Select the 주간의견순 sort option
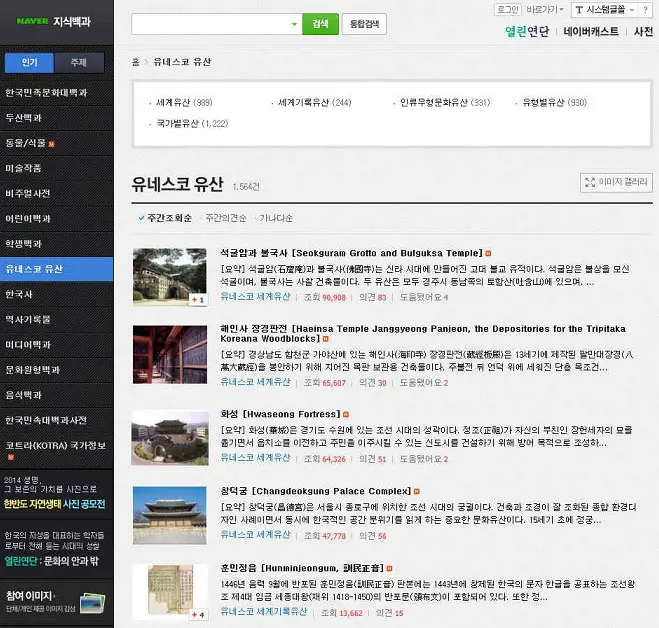Viewport: 659px width, 628px height. tap(226, 217)
